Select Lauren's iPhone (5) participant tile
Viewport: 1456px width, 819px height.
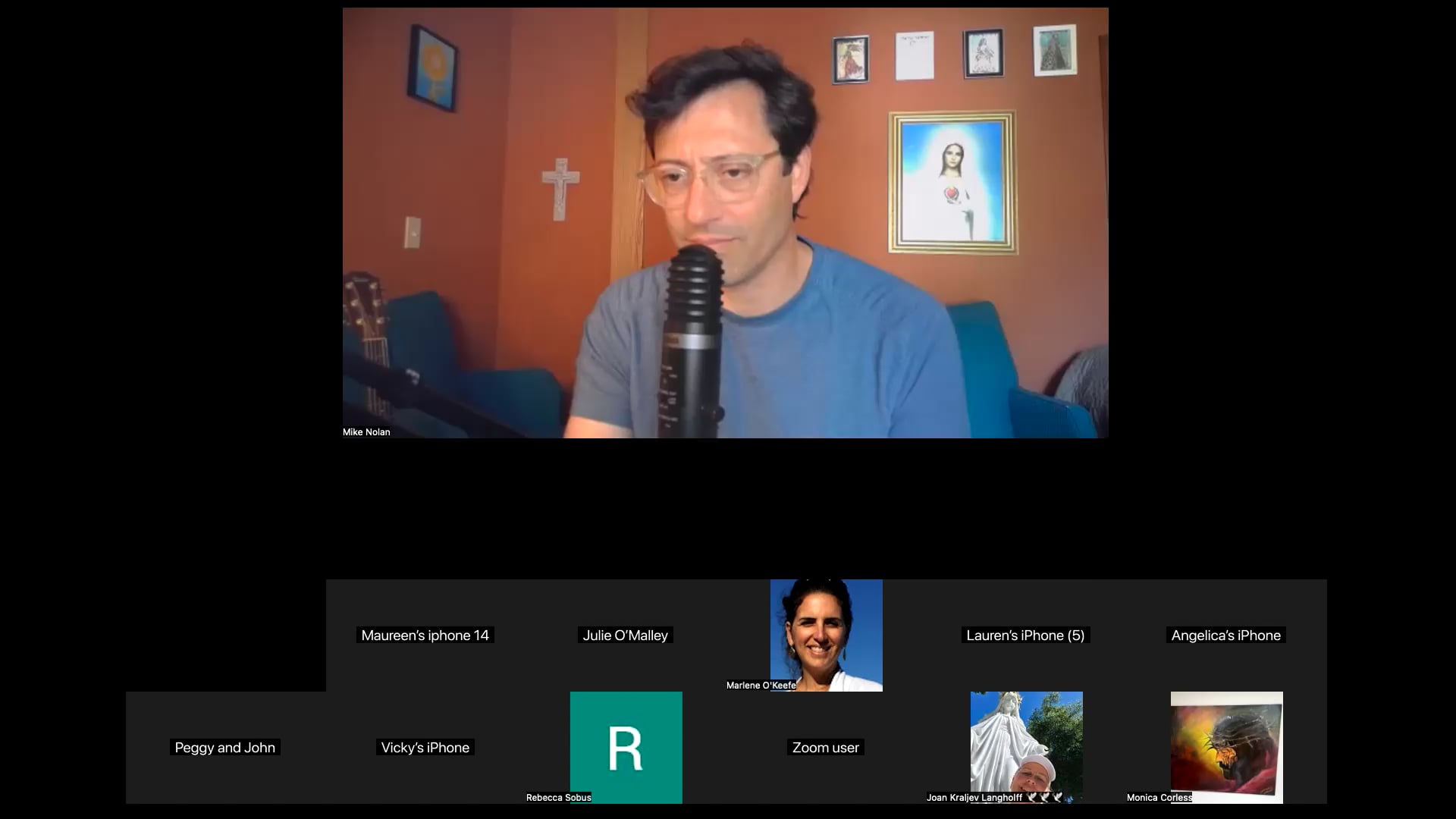click(1025, 635)
